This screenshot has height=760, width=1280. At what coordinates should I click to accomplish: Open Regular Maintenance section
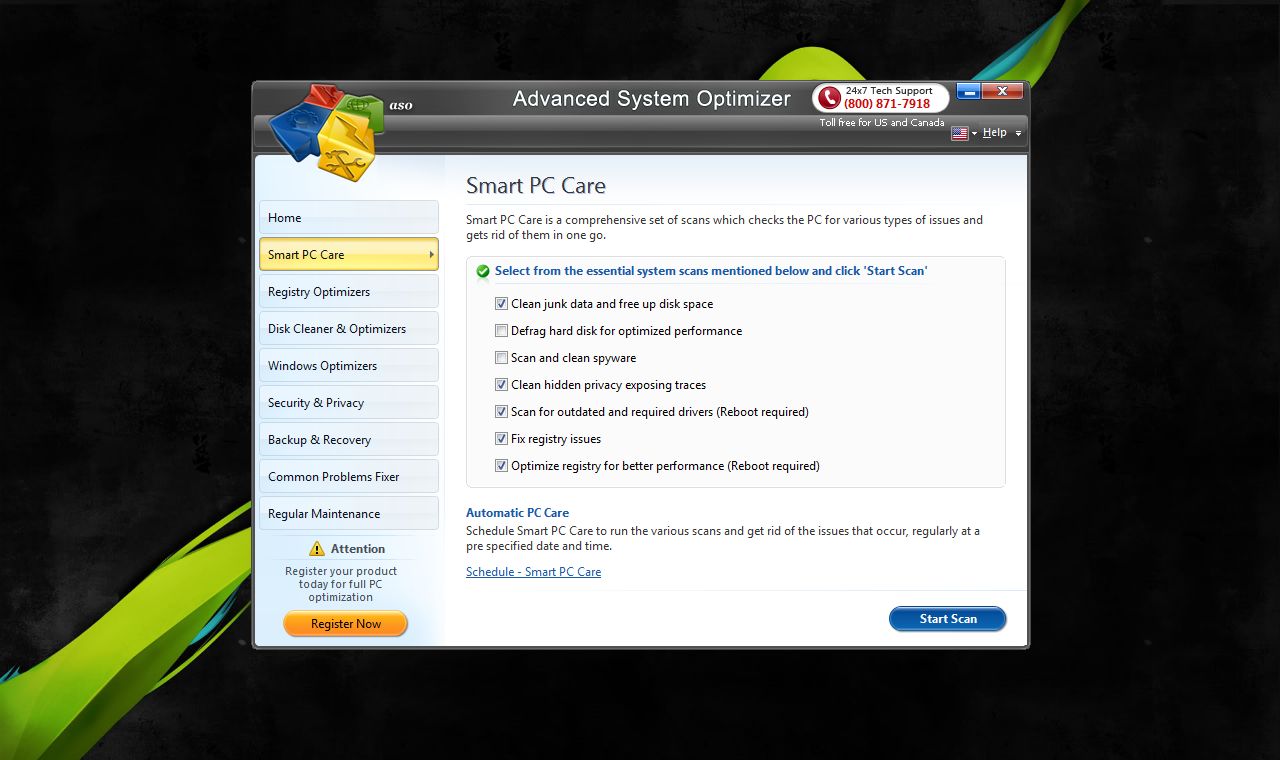pos(348,513)
